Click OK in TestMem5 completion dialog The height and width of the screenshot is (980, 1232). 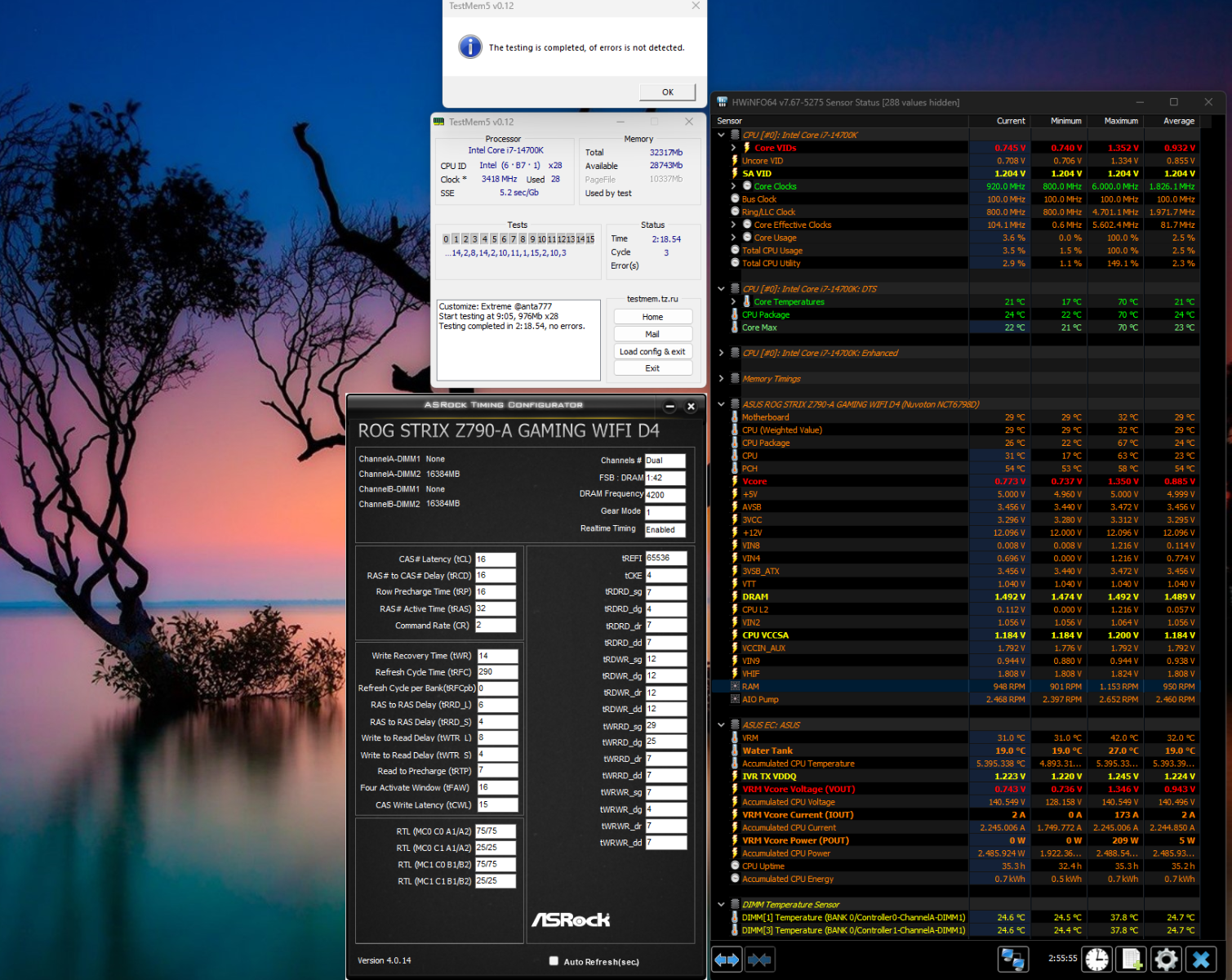click(x=668, y=92)
